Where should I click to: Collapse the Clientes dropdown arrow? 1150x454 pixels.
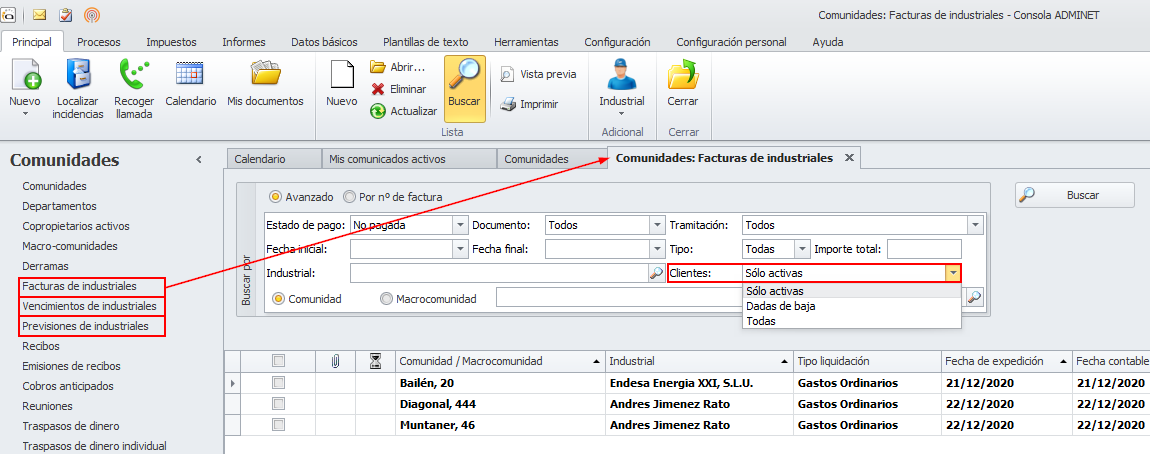(953, 273)
